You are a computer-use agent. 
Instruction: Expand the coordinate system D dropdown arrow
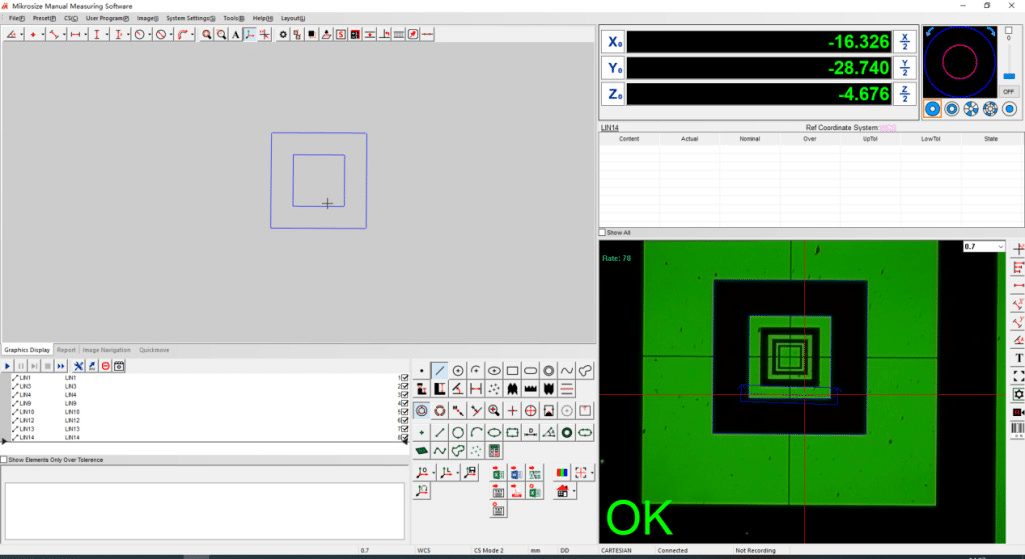click(x=433, y=472)
